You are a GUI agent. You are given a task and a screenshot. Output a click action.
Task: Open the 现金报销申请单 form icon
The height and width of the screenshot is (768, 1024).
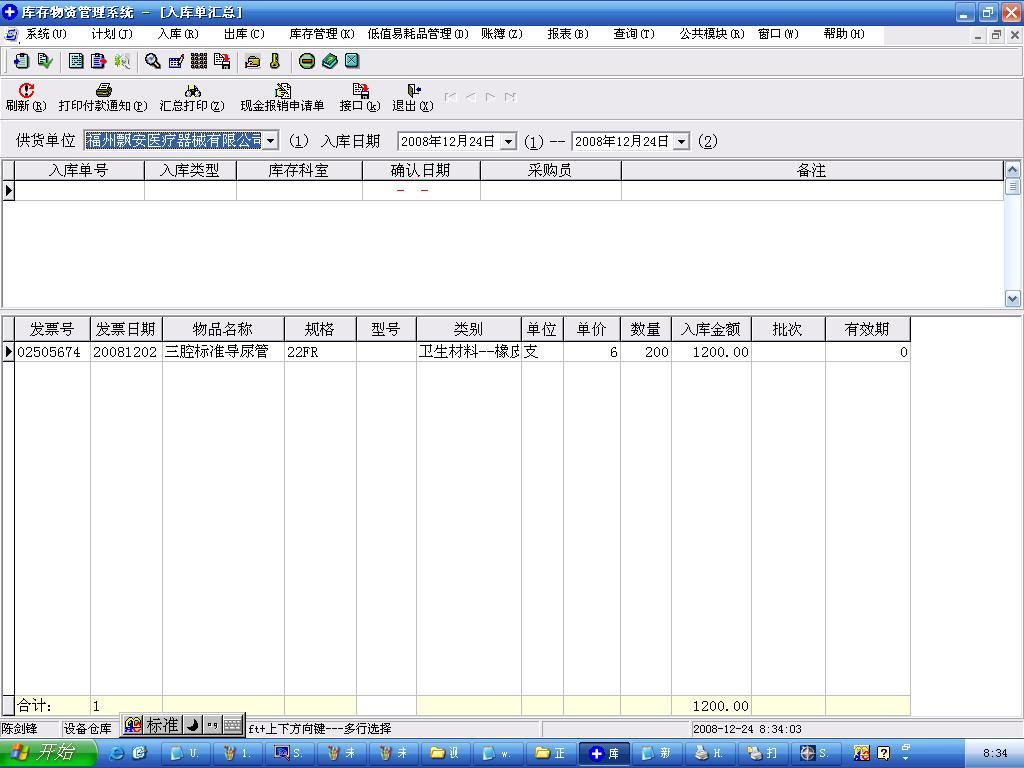tap(282, 91)
